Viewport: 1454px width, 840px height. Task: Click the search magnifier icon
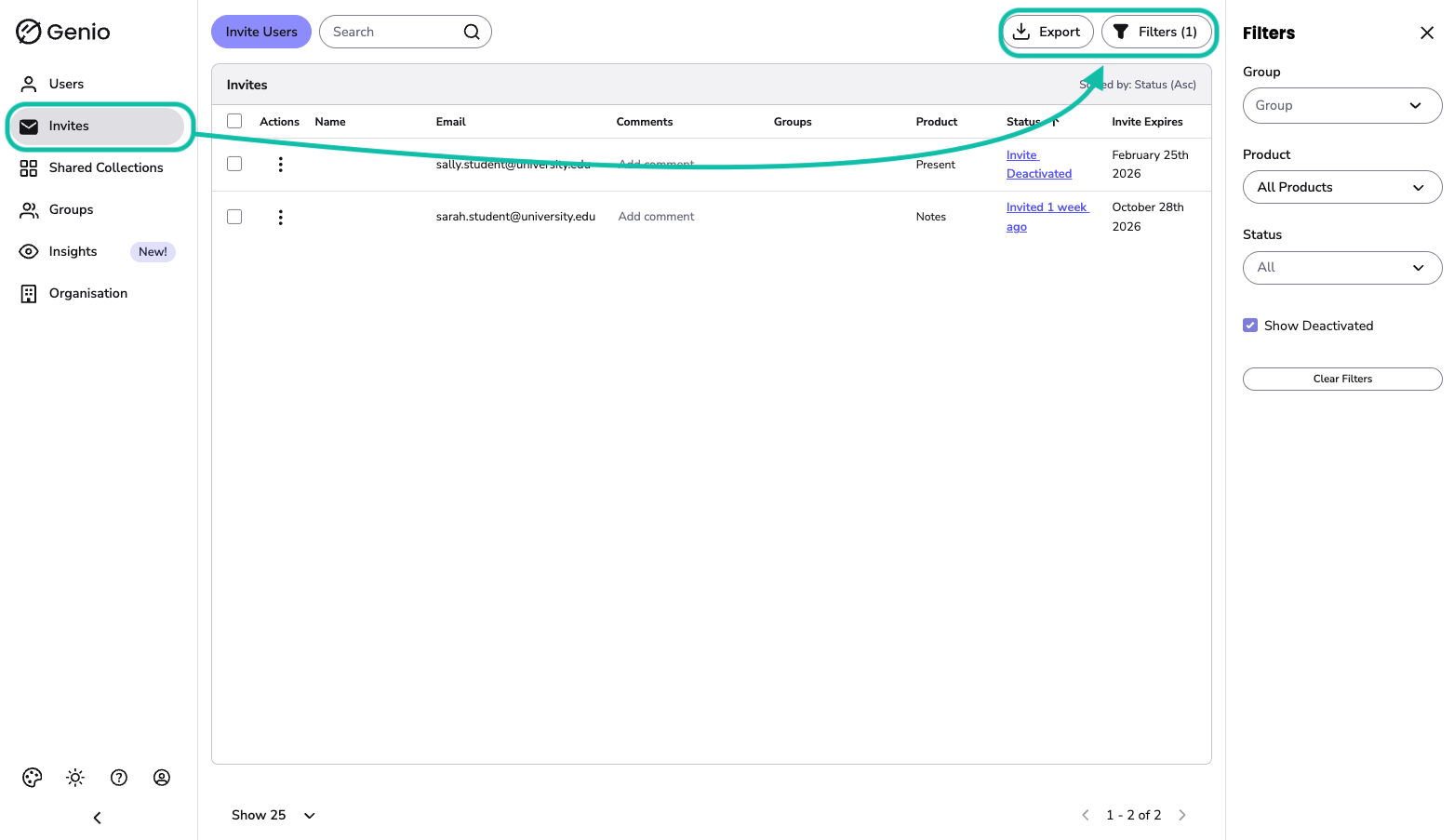(472, 32)
